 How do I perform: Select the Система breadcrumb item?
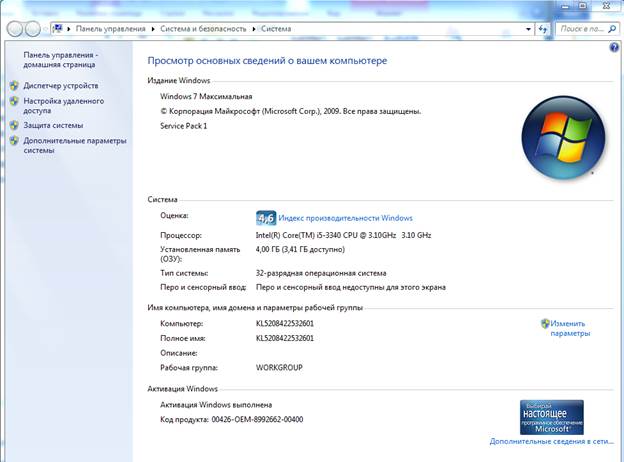[x=276, y=29]
